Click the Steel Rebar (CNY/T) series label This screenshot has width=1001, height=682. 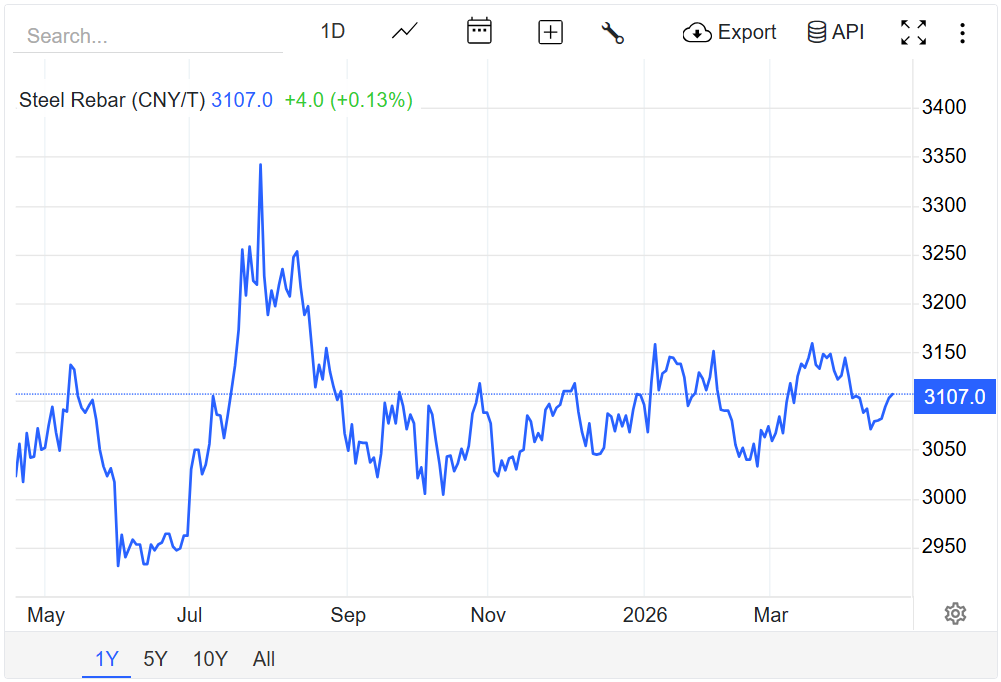(112, 100)
